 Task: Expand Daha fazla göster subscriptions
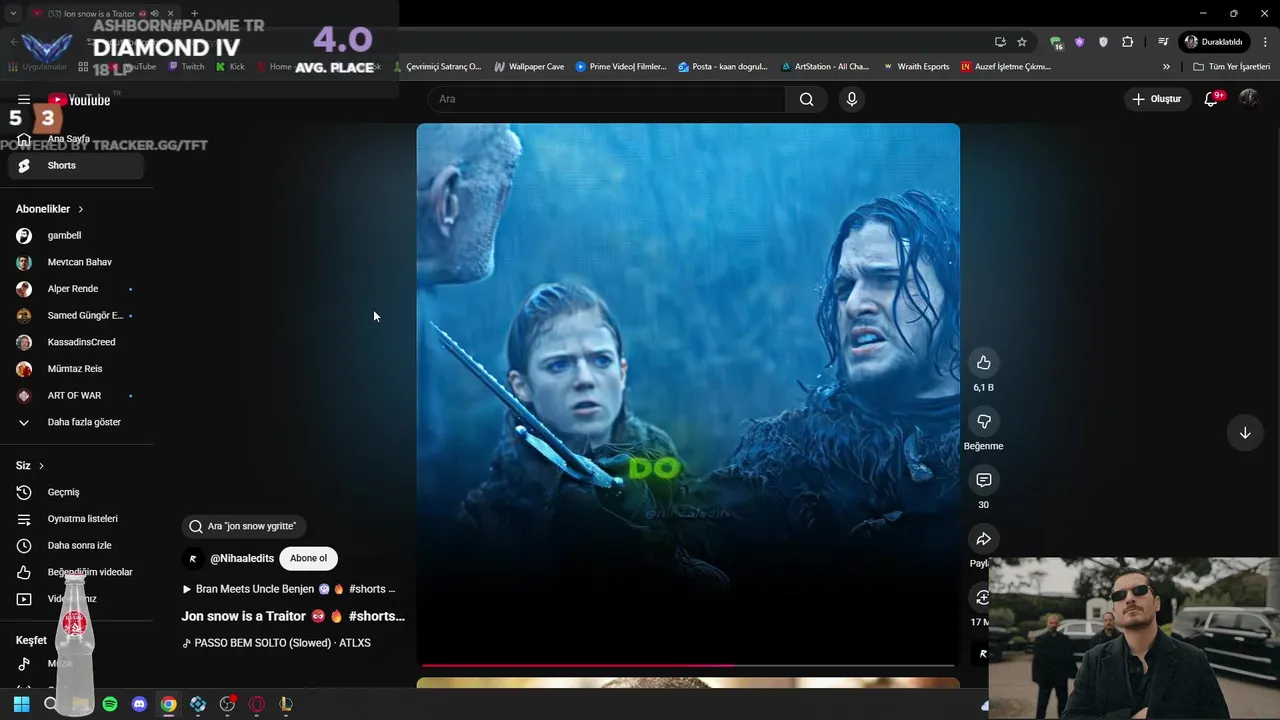[76, 422]
